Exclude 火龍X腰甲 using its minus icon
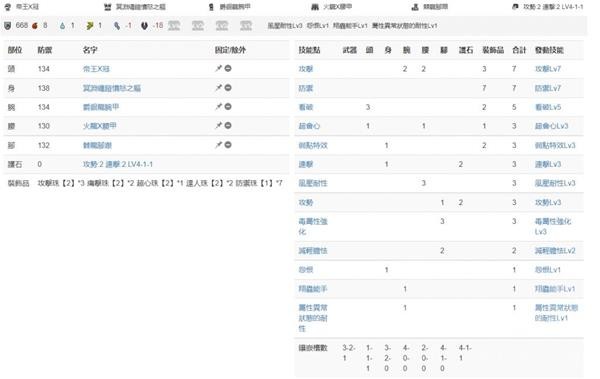Image resolution: width=600 pixels, height=379 pixels. click(x=228, y=126)
